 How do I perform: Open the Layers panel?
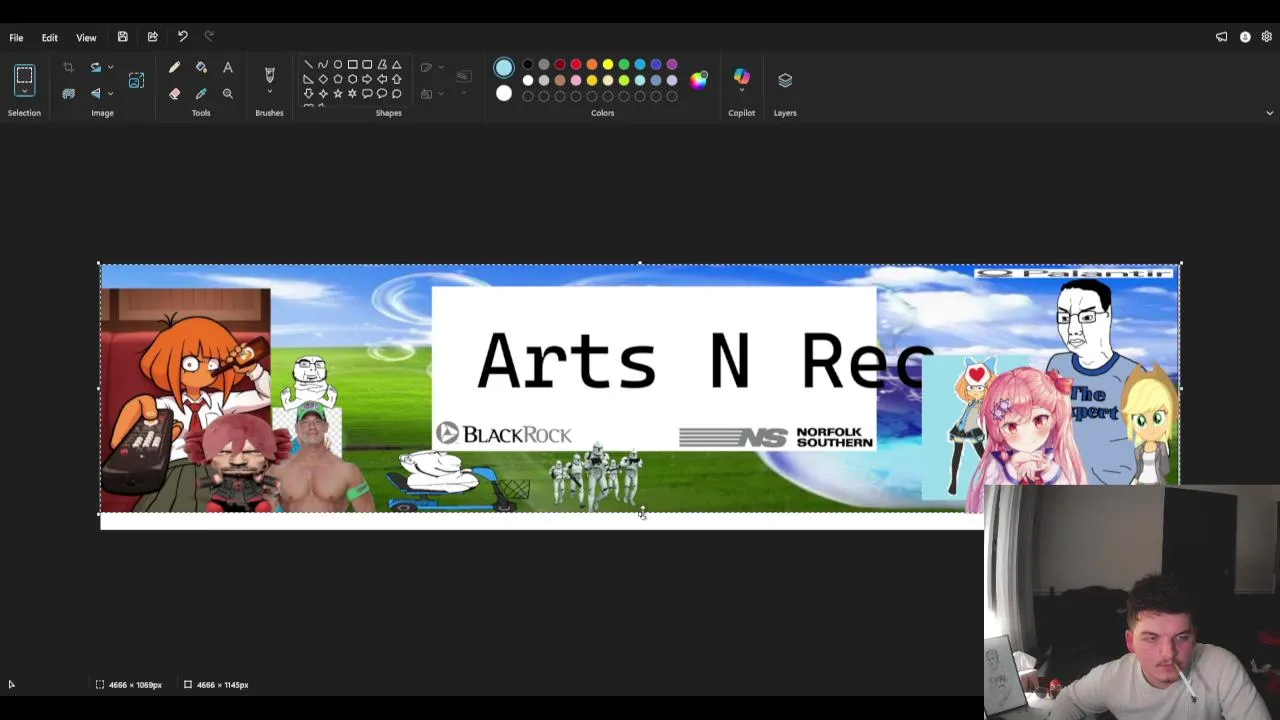[785, 80]
